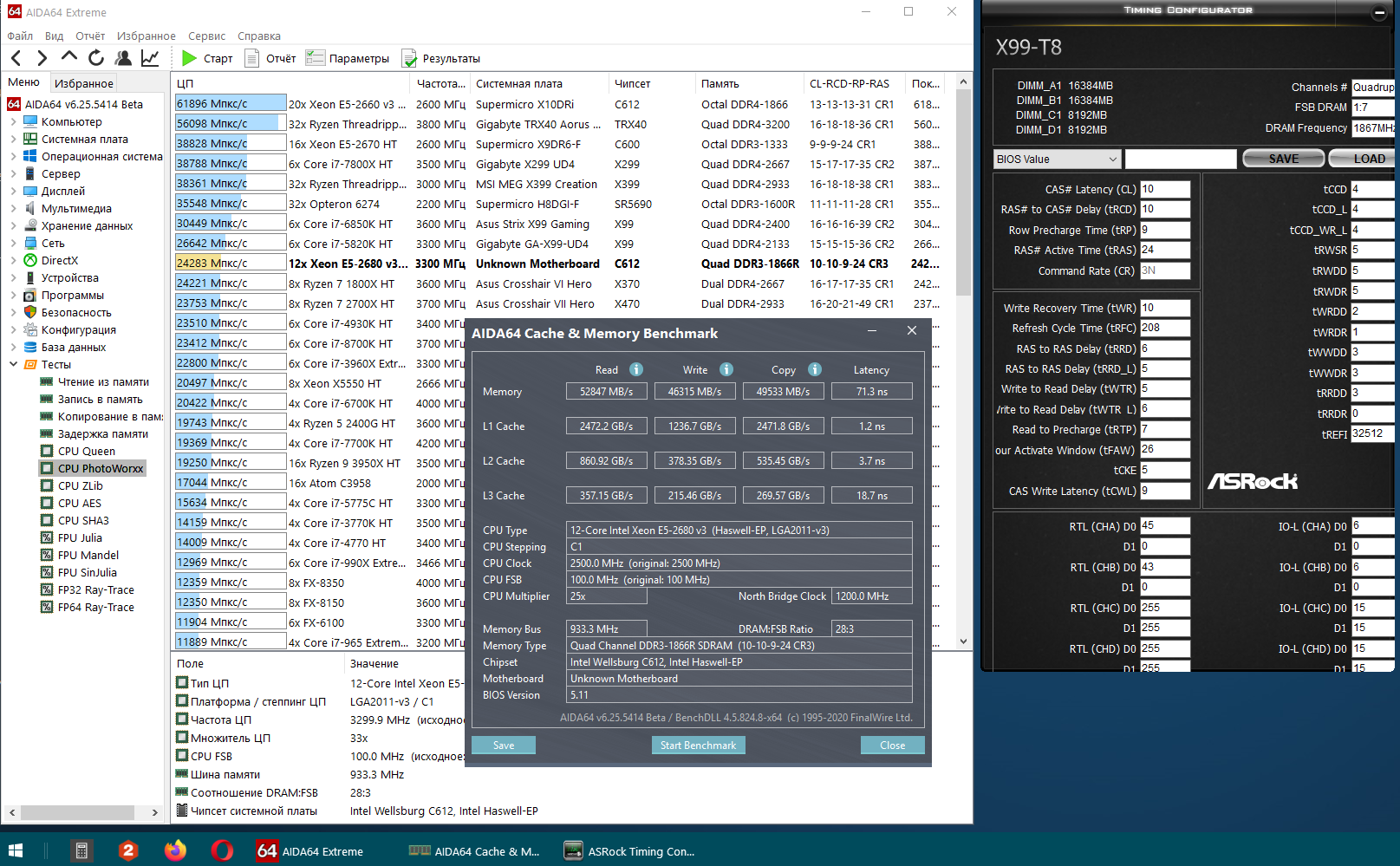1400x866 pixels.
Task: Expand the DirectX tree node
Action: (x=13, y=261)
